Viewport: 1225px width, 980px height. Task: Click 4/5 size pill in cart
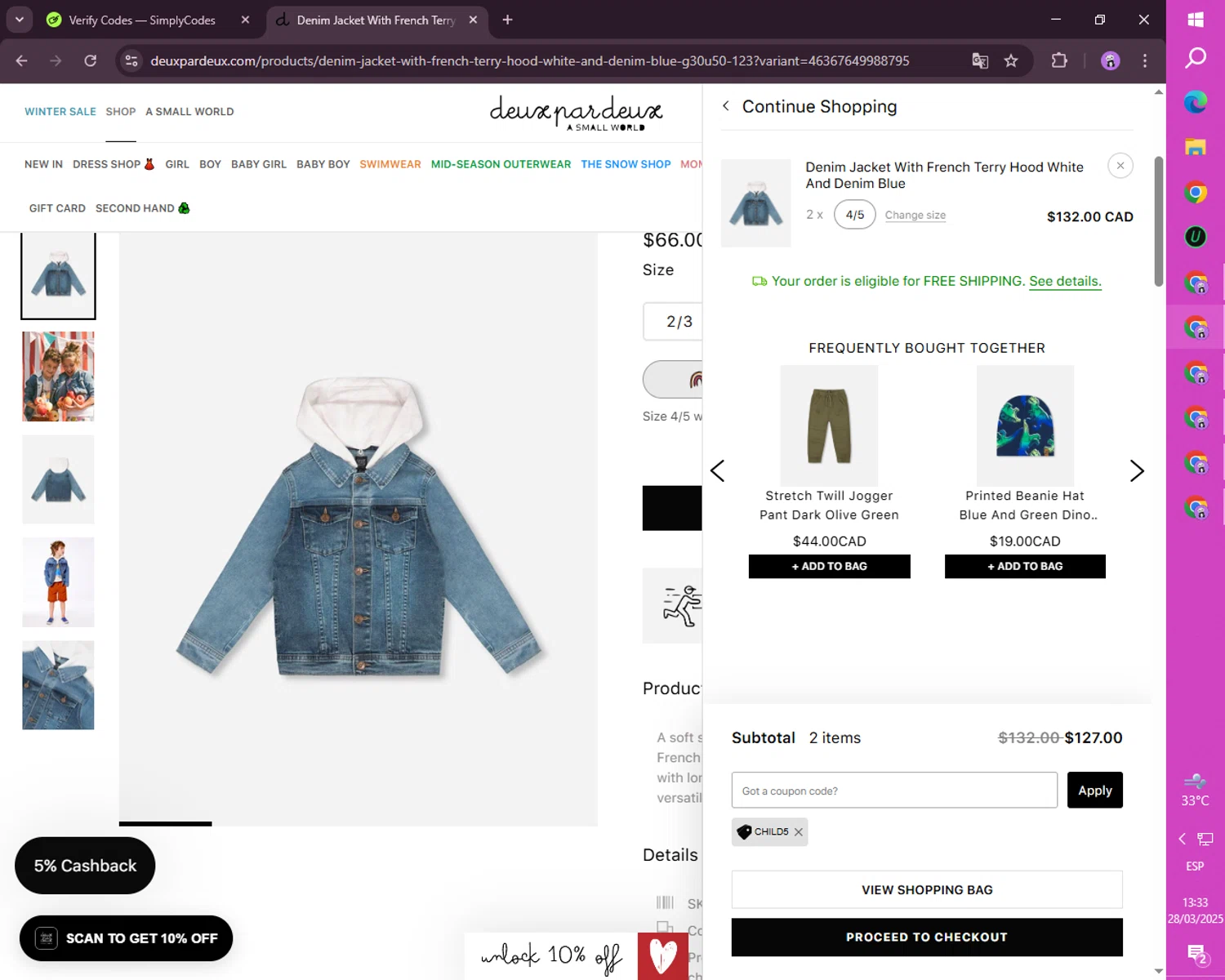point(855,215)
